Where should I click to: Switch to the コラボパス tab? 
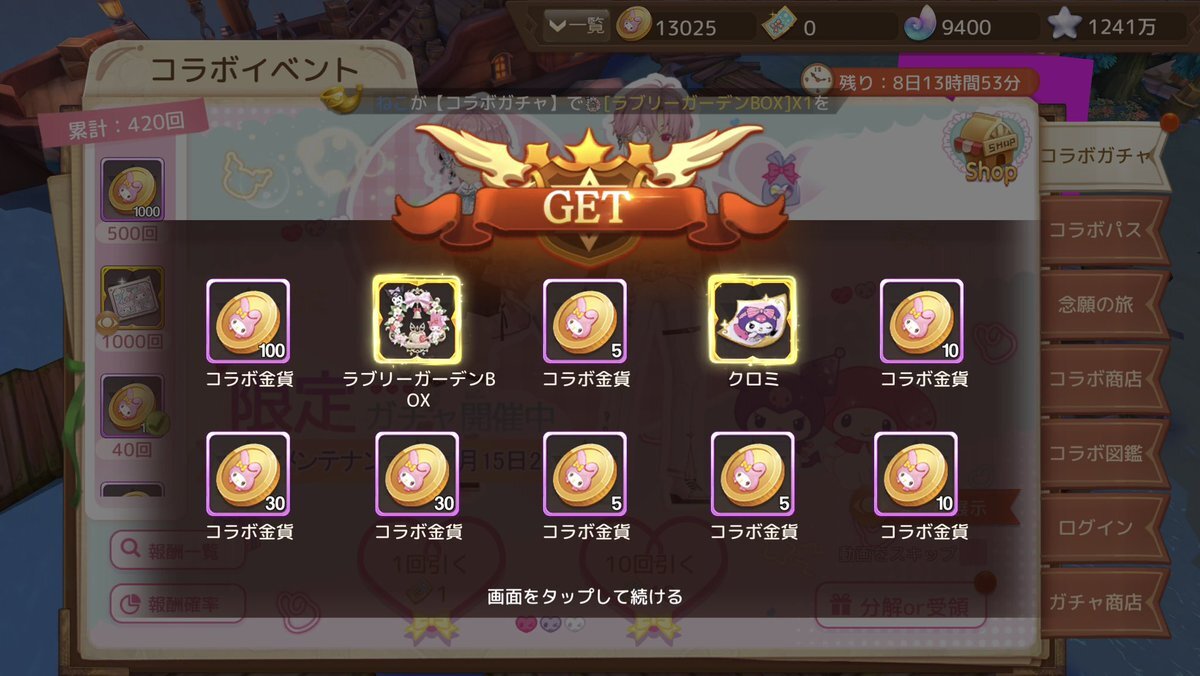coord(1095,229)
